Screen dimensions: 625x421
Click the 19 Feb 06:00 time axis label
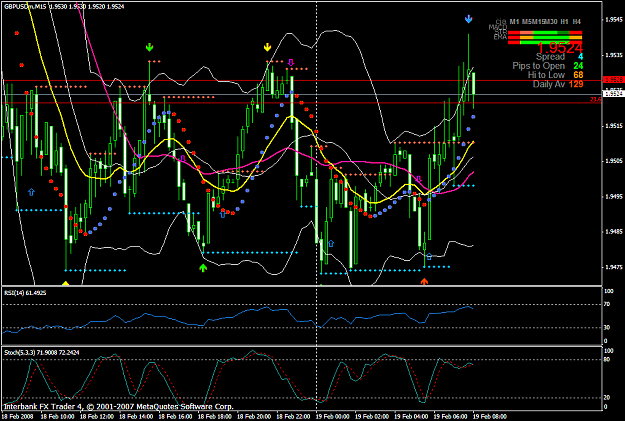pos(450,417)
